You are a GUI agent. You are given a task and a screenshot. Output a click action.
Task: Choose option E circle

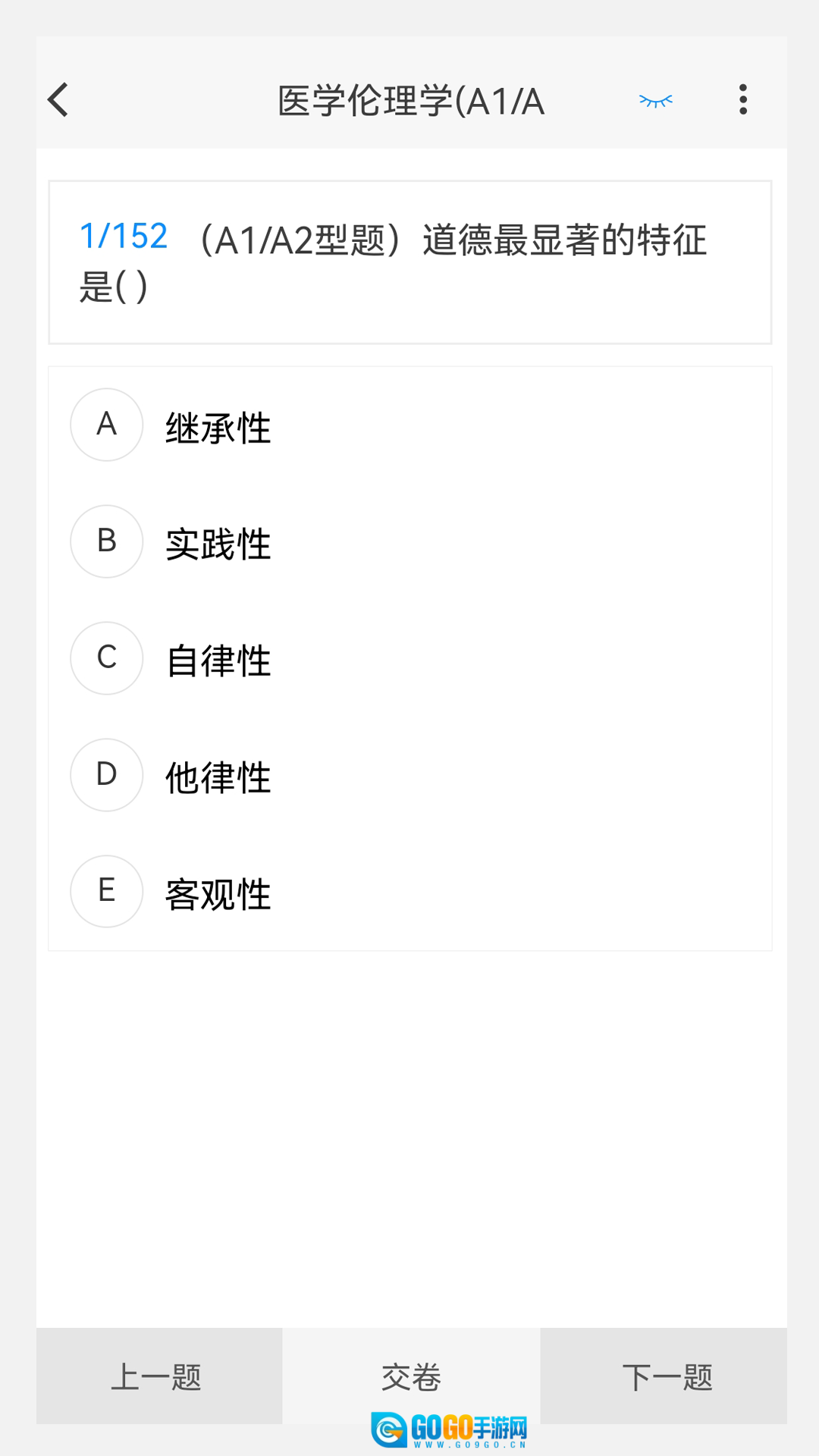[107, 892]
